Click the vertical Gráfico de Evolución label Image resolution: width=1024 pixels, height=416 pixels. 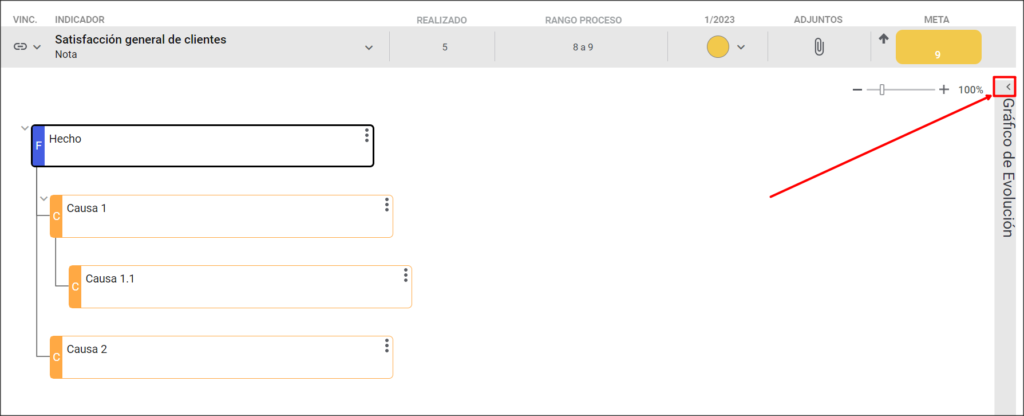click(x=1008, y=168)
